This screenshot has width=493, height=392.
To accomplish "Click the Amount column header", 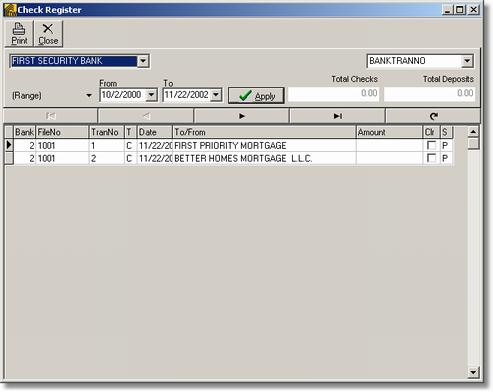I will click(389, 132).
